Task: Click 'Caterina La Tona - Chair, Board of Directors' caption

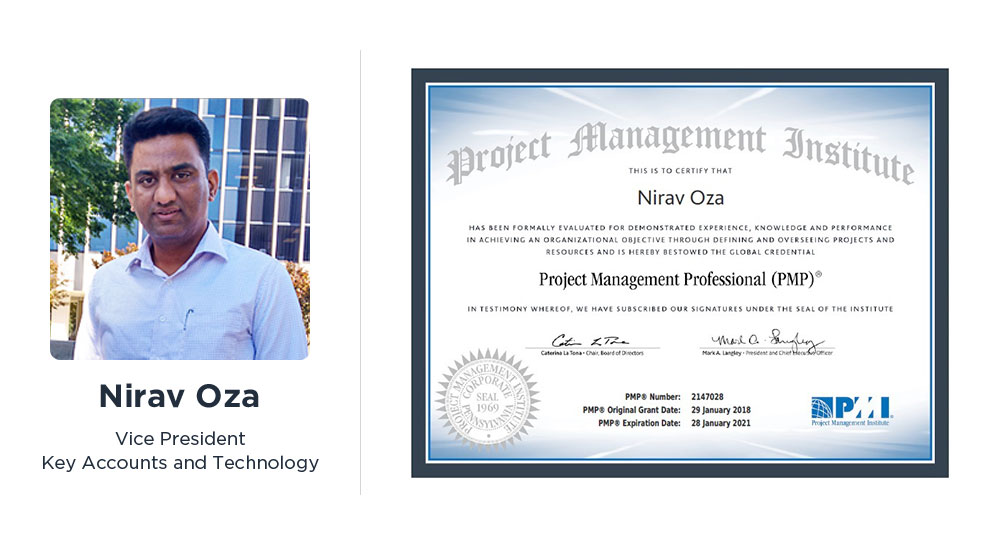Action: pyautogui.click(x=592, y=353)
